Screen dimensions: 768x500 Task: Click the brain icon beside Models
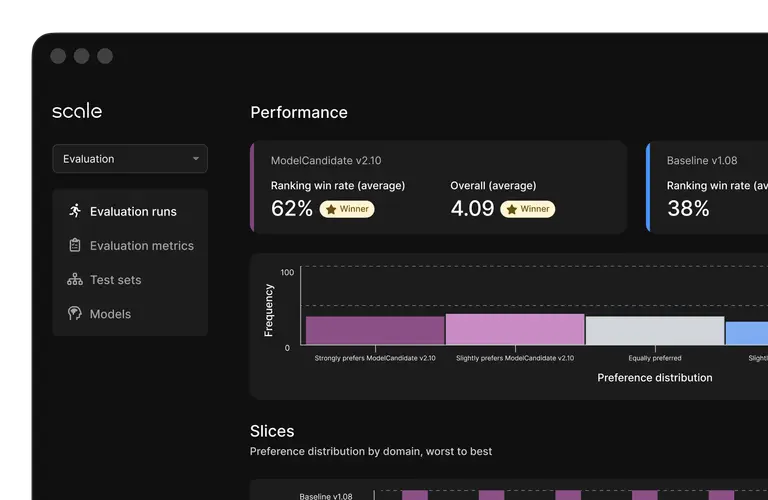point(75,313)
